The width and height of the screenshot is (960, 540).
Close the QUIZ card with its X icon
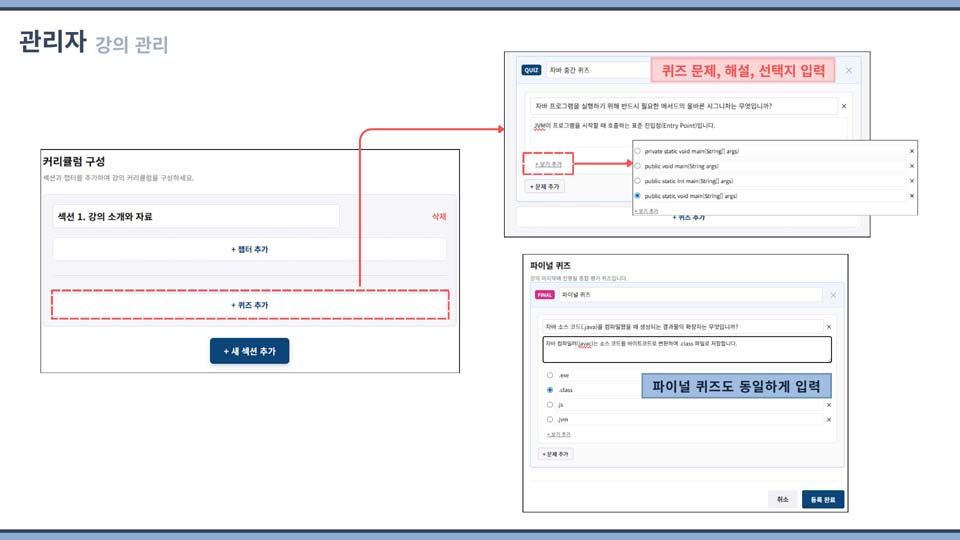849,70
